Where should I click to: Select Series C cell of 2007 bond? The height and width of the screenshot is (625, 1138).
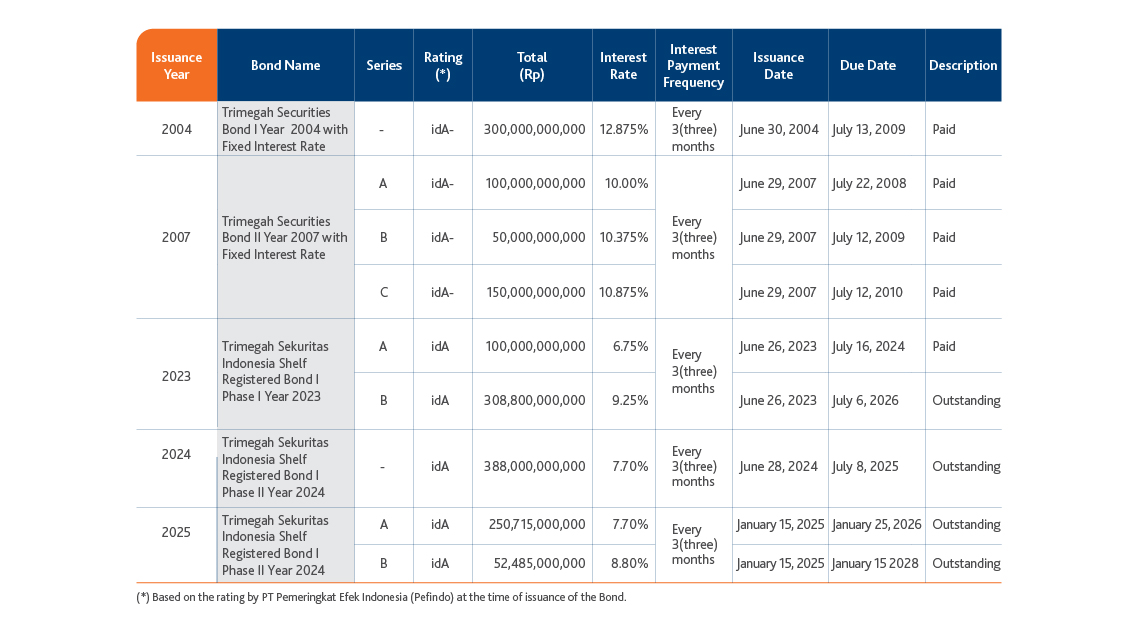[384, 293]
